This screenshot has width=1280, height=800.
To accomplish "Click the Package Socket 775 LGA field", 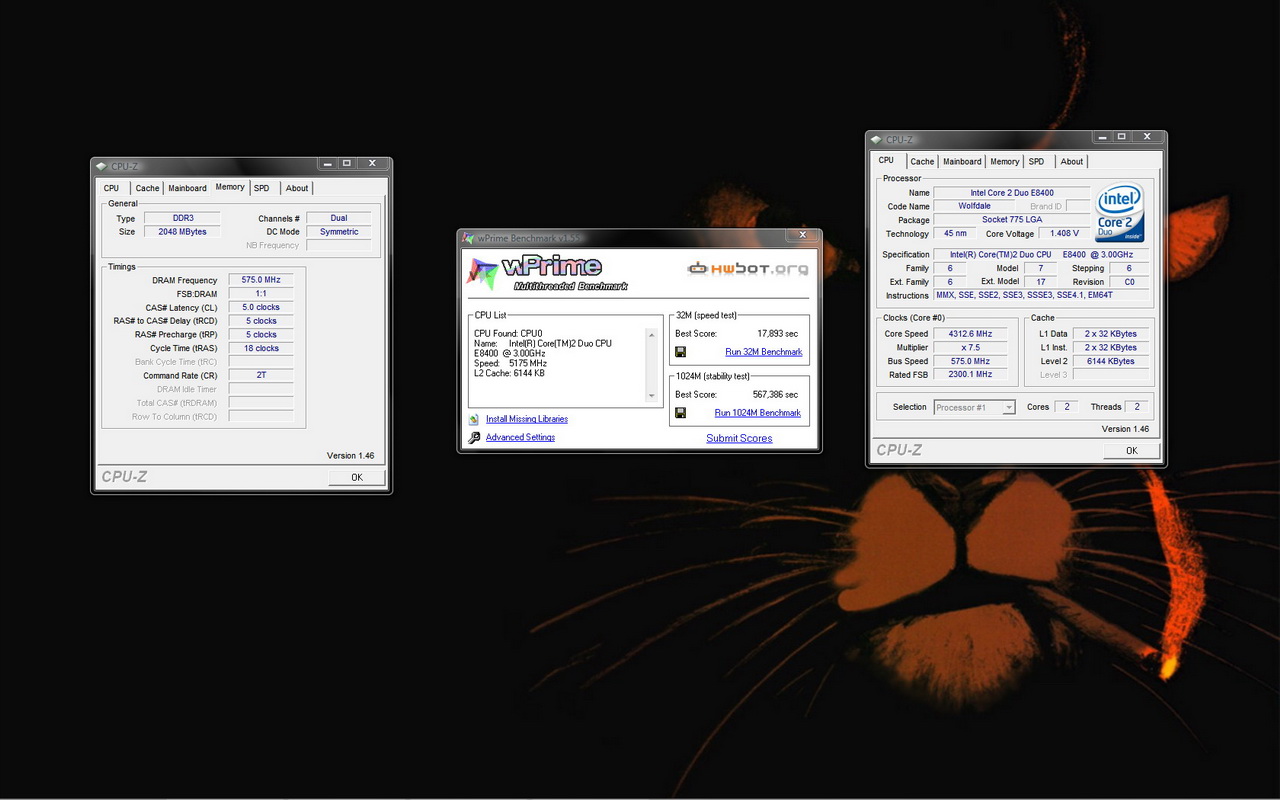I will [x=1012, y=220].
